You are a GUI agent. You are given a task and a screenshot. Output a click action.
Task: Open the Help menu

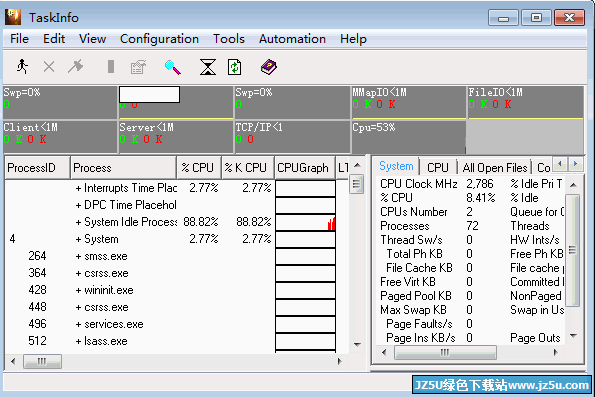tap(353, 39)
